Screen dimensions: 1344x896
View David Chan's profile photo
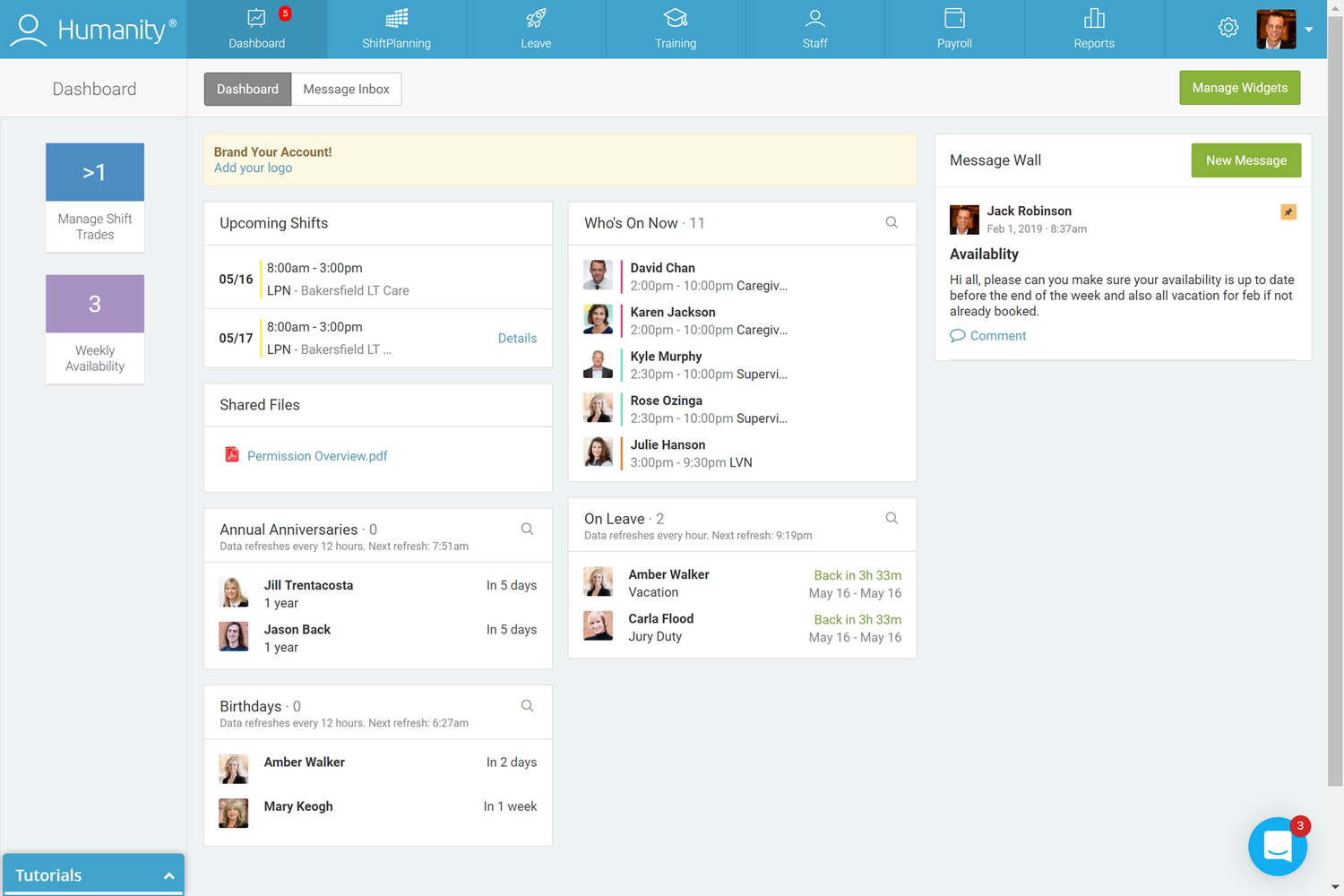598,275
